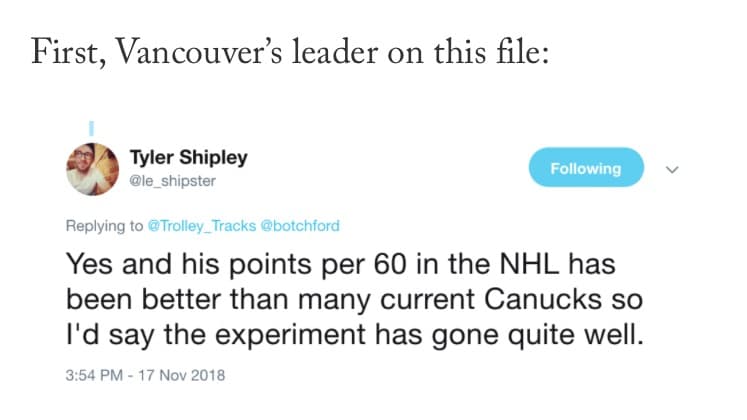The image size is (747, 420).
Task: Click the blue thread line above the avatar
Action: pos(89,128)
